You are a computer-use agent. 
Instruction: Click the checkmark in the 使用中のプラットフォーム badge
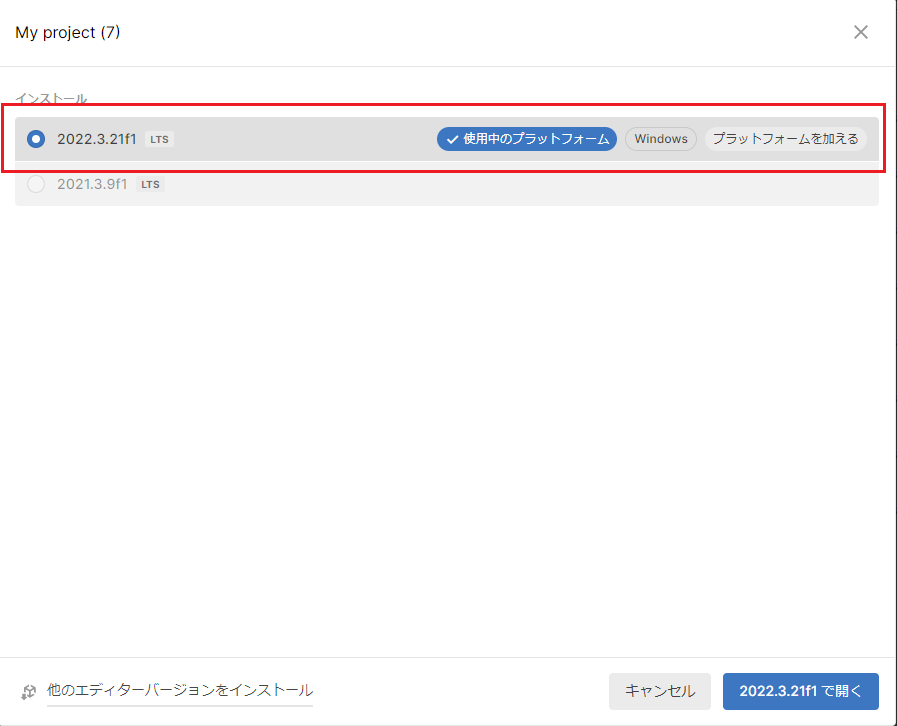[x=452, y=139]
